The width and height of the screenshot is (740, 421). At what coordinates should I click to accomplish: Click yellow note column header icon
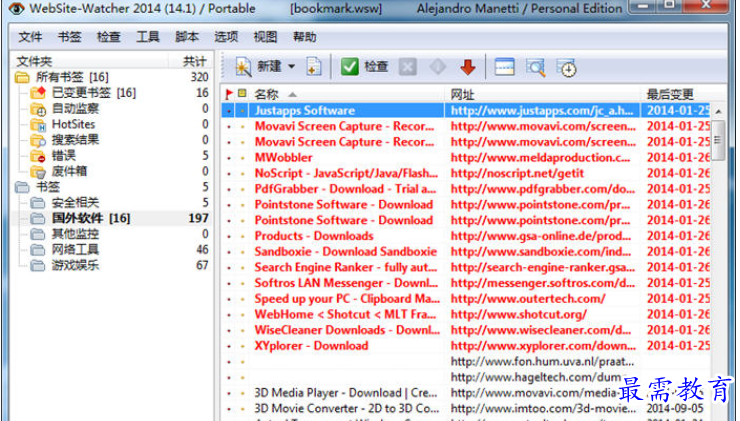coord(242,93)
